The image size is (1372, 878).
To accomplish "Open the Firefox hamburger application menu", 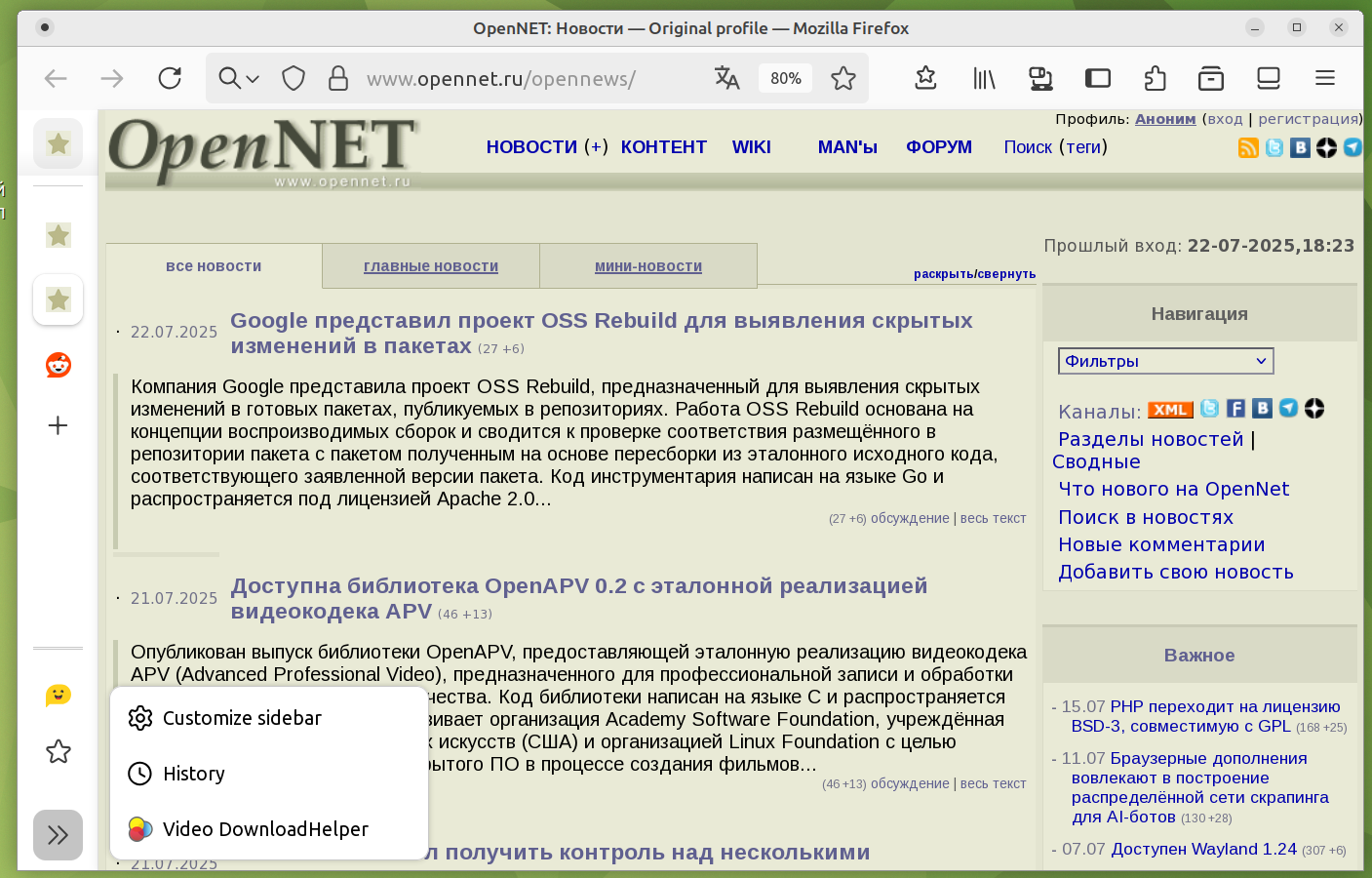I will tap(1324, 78).
